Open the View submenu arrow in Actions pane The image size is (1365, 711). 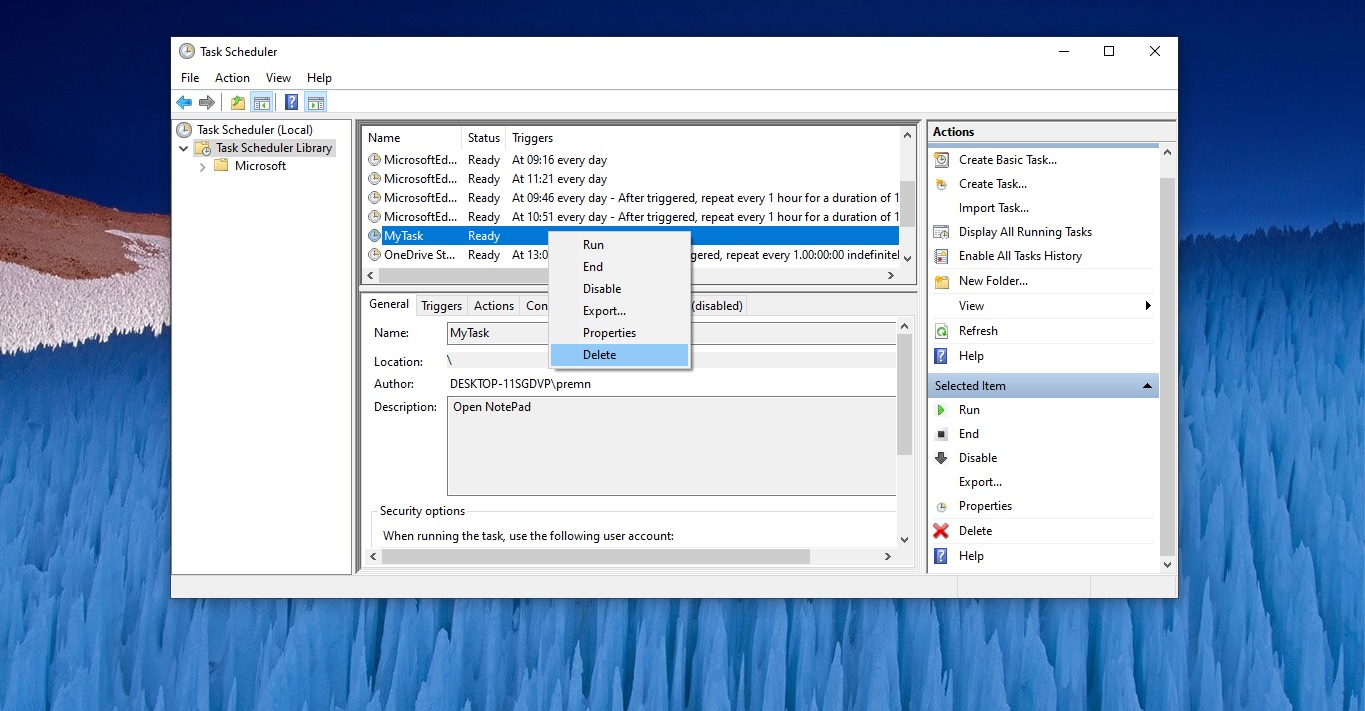pos(1146,305)
